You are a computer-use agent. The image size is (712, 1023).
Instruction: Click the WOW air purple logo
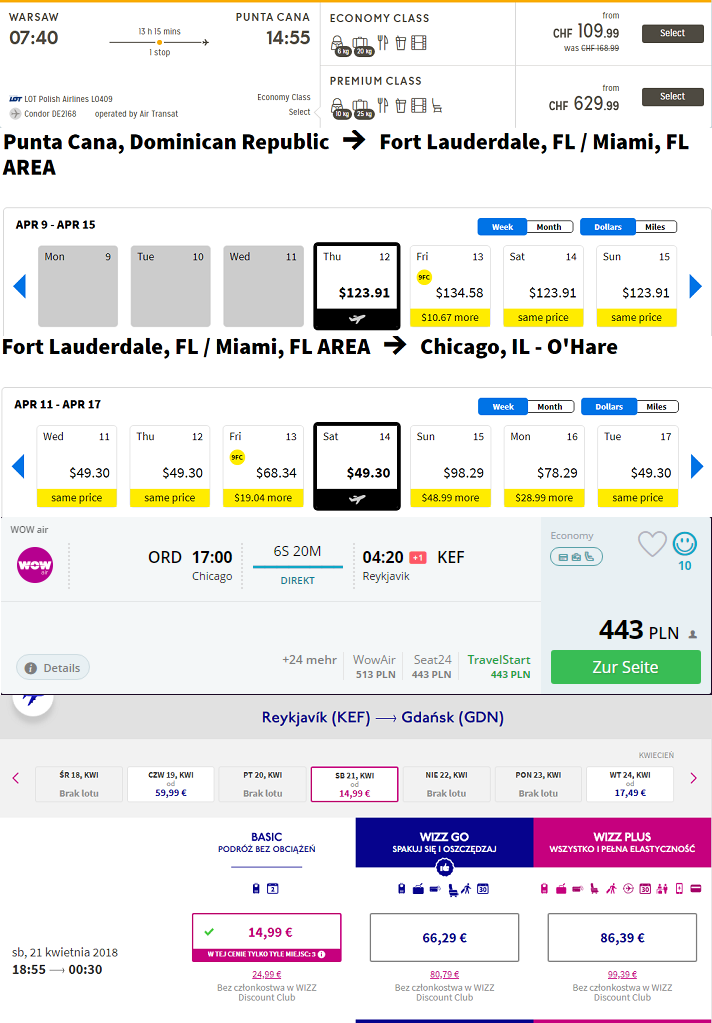tap(35, 565)
